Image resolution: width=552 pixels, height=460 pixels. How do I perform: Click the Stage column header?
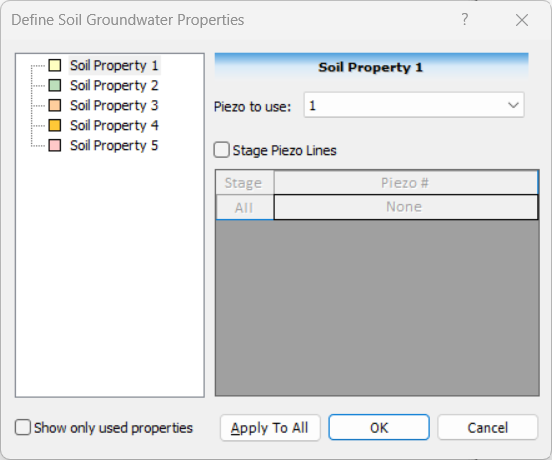point(245,183)
